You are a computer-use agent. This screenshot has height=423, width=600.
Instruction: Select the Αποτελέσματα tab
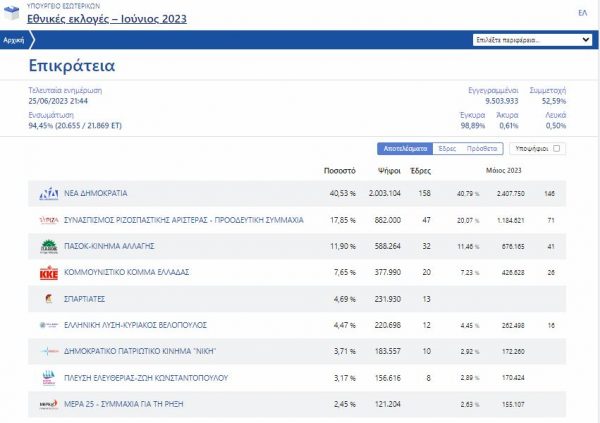(x=405, y=149)
